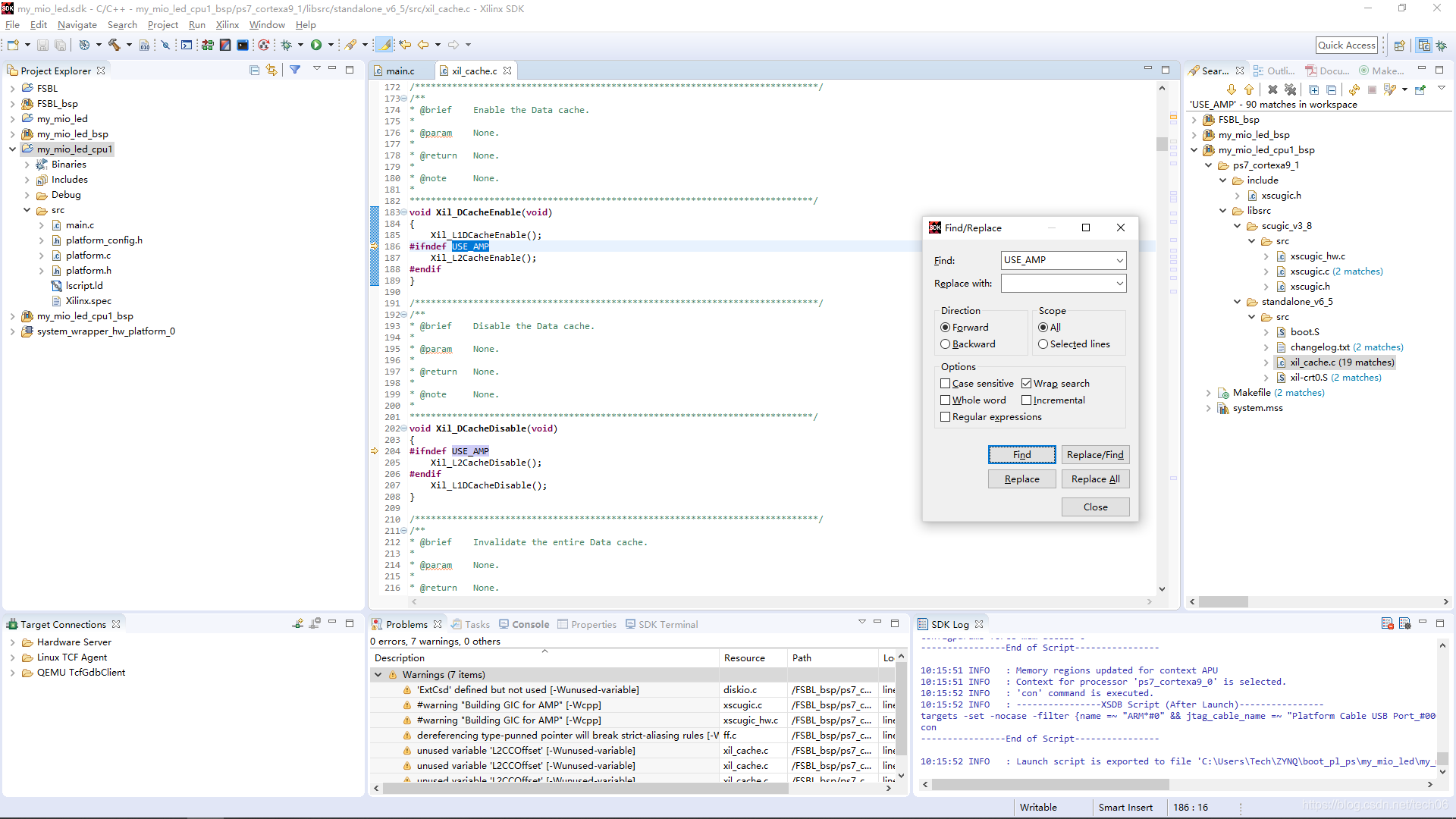
Task: Uncheck the Wrap search option
Action: [x=1027, y=384]
